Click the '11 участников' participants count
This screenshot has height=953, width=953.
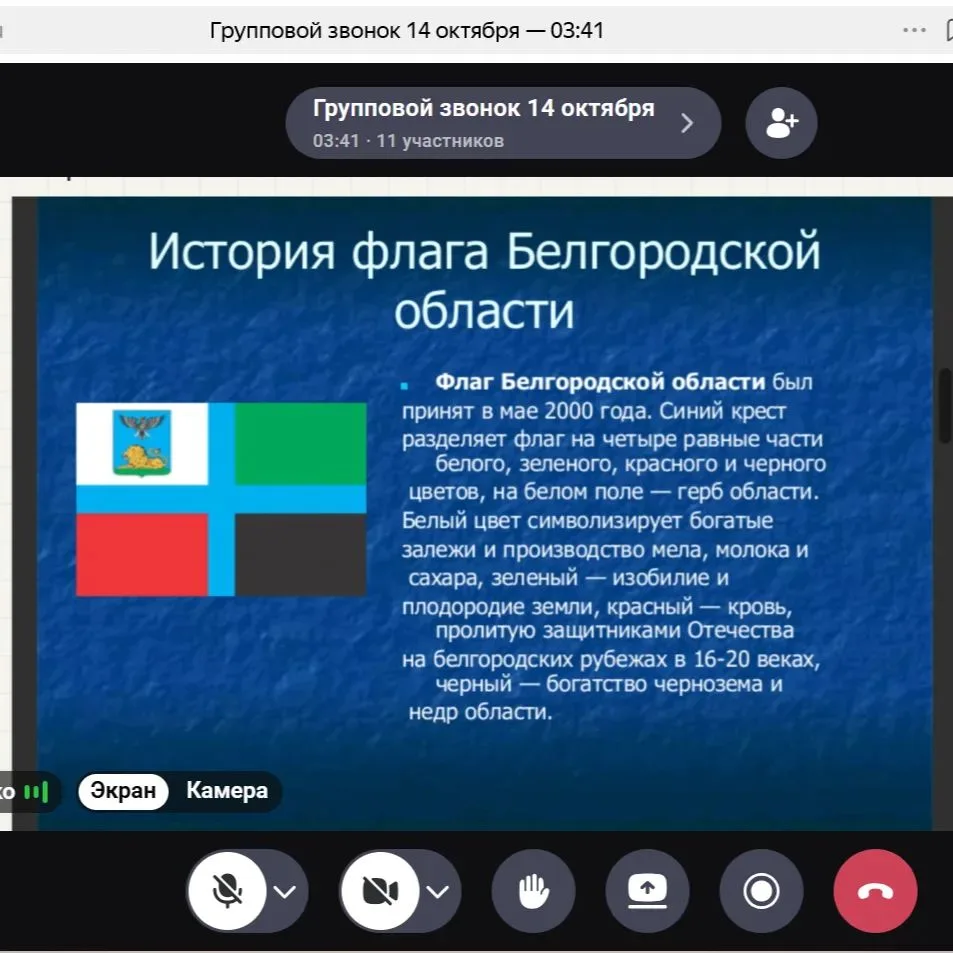click(440, 141)
